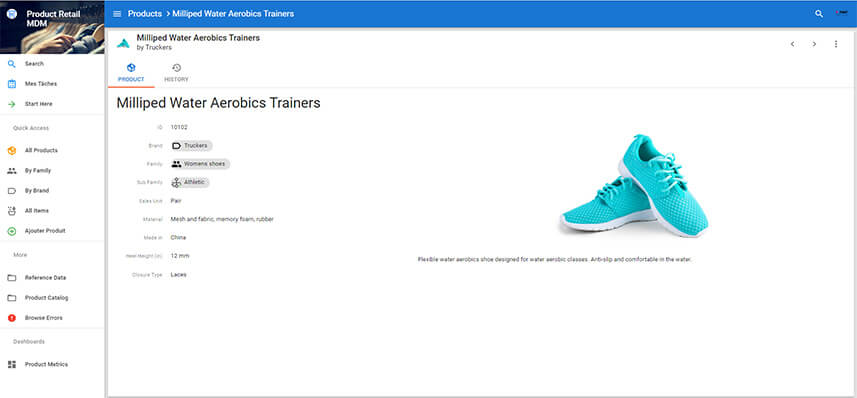Click the Search magnifier icon in sidebar

point(11,64)
